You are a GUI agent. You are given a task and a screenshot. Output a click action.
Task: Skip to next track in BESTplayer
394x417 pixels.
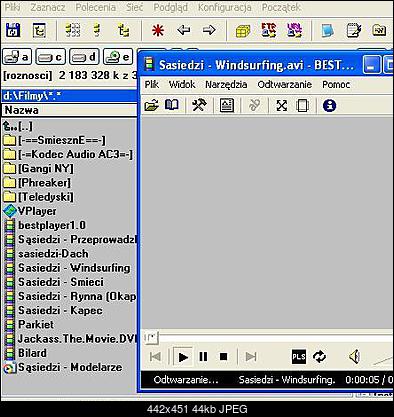point(251,357)
